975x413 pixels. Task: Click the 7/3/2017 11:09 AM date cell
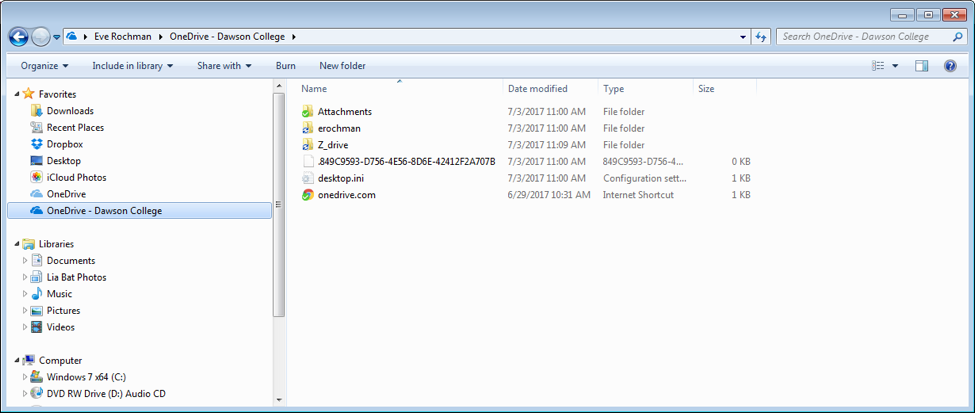tap(547, 145)
